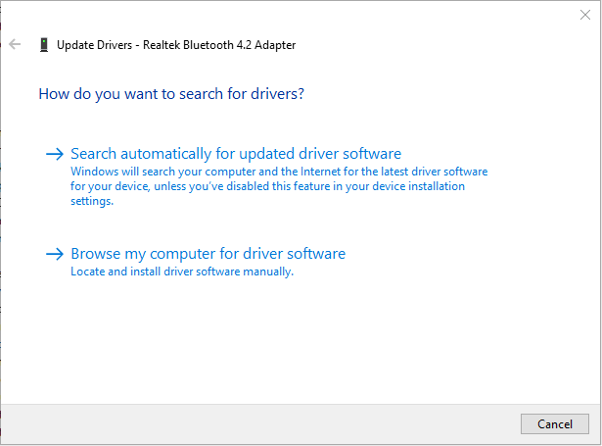The image size is (602, 446).
Task: Click blank area right of Browse my computer
Action: [x=470, y=254]
